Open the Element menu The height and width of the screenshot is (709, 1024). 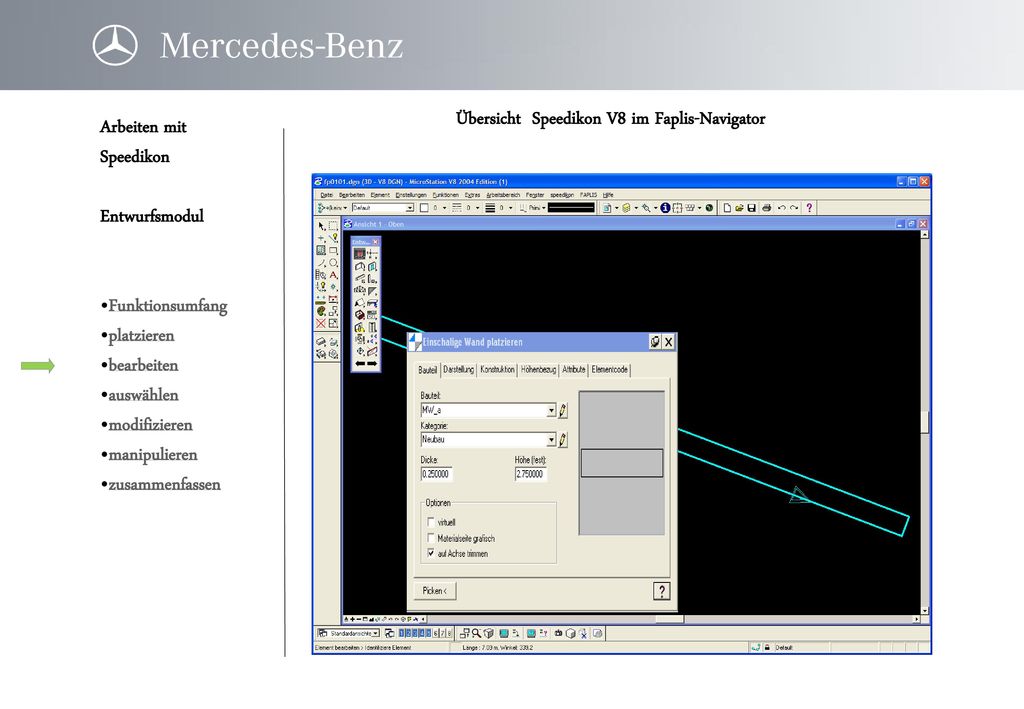379,195
